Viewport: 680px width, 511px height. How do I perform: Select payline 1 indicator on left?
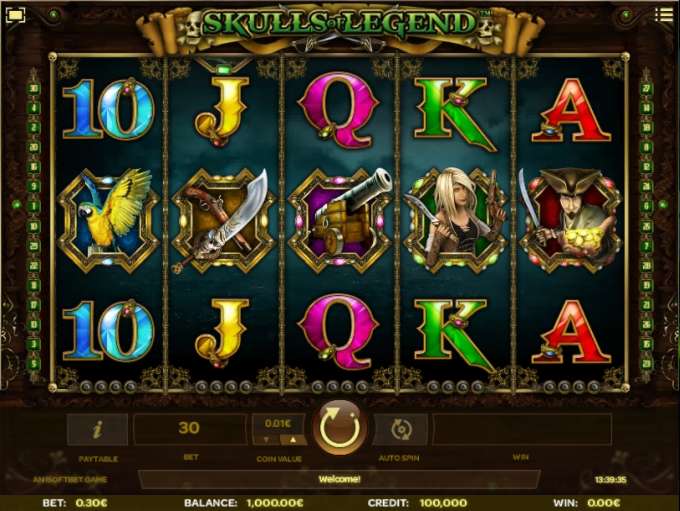(x=33, y=206)
